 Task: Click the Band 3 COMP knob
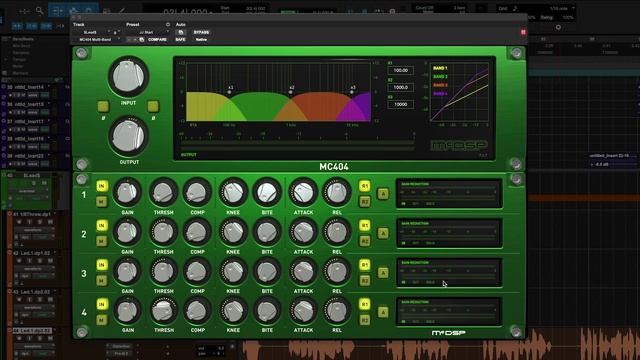point(197,271)
